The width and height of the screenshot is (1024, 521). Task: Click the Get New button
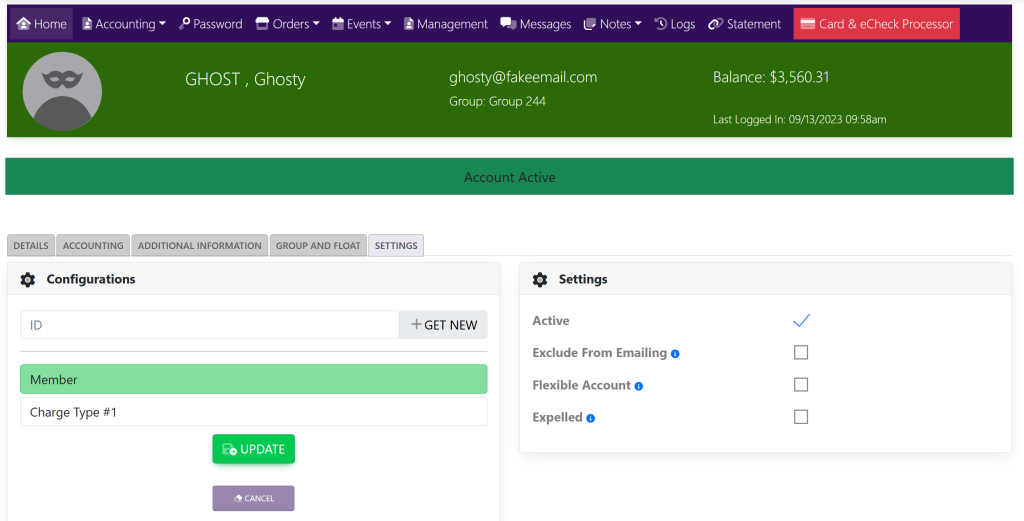point(443,325)
